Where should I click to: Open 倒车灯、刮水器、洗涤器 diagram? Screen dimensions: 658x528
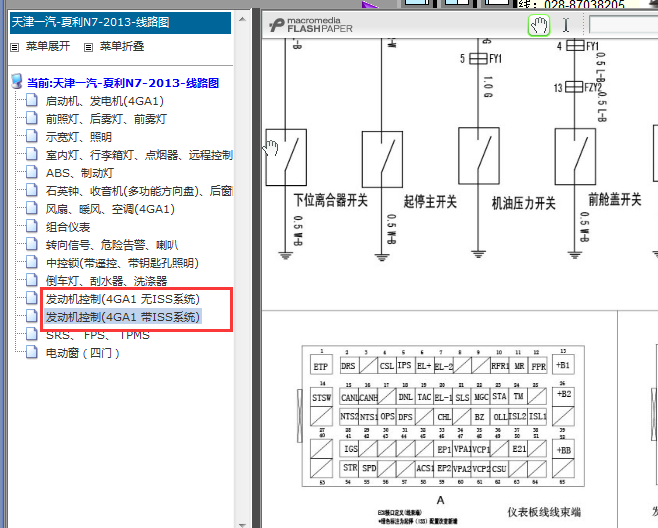click(x=106, y=281)
